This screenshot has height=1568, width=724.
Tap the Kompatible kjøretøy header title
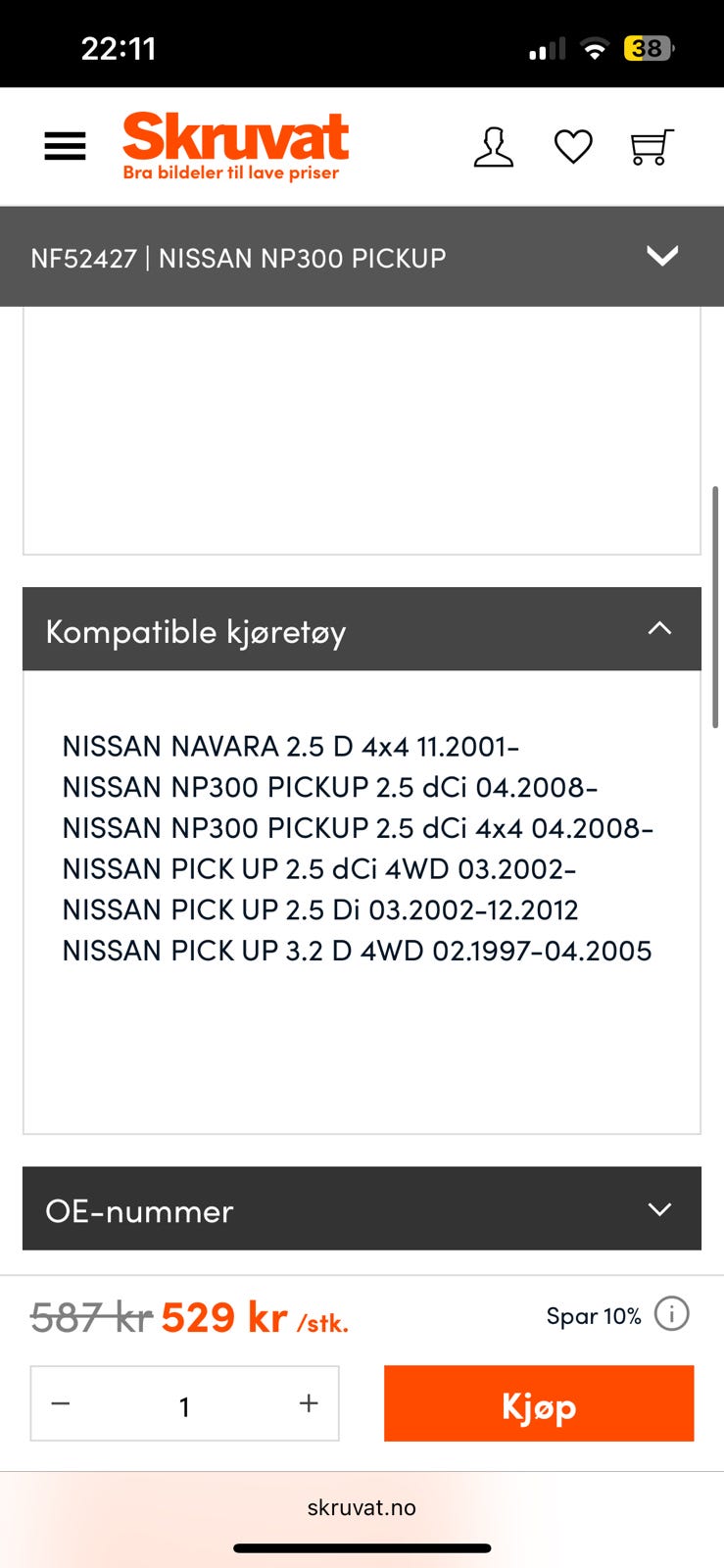pos(196,632)
